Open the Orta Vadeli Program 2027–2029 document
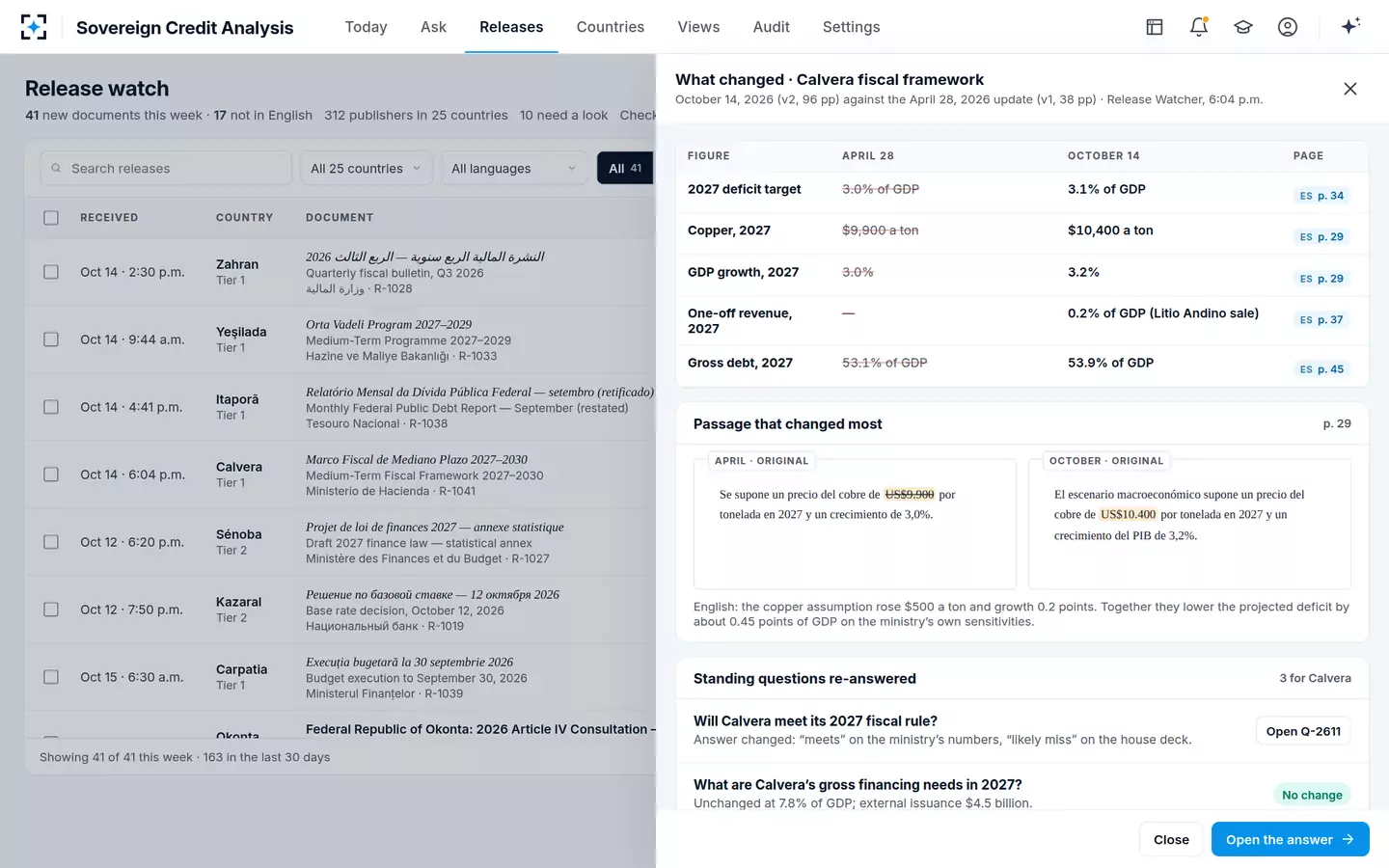Screen dimensions: 1389x868 [x=389, y=325]
